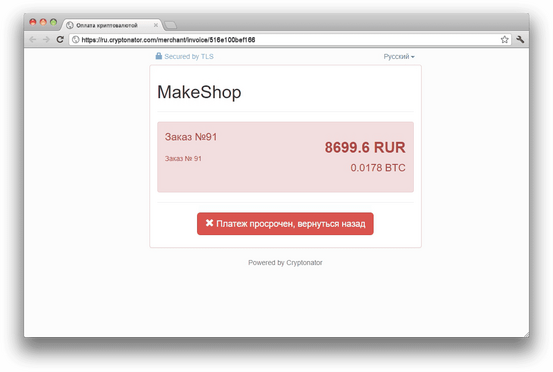Open a new tab with the new tab button
The width and height of the screenshot is (553, 372).
tap(171, 25)
